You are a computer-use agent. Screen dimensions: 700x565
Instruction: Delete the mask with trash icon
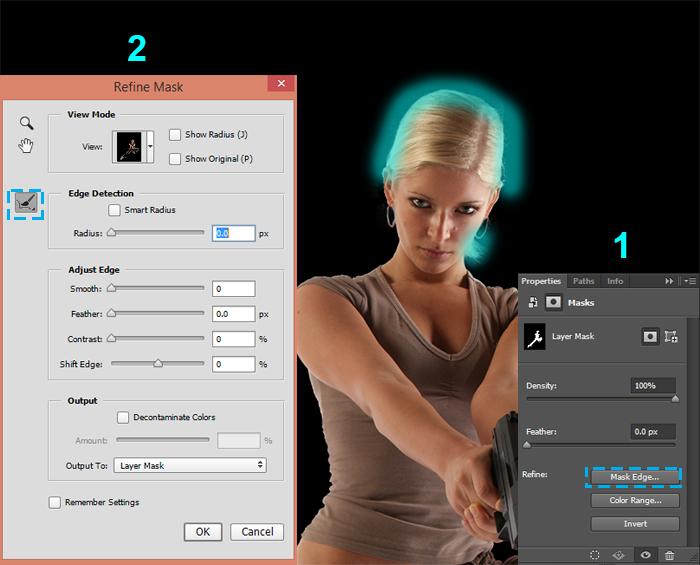point(669,555)
